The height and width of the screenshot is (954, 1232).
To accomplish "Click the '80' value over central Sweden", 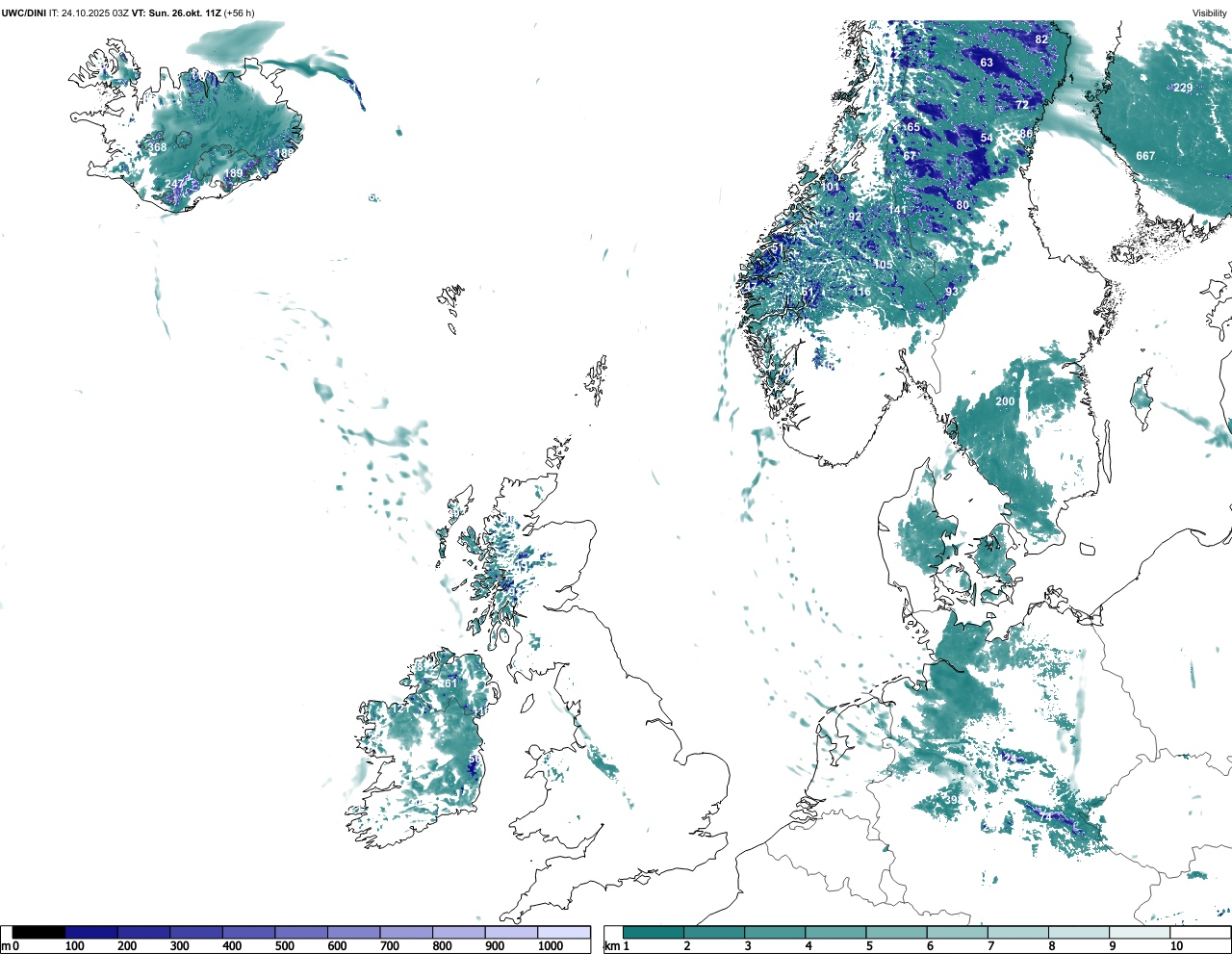I will coord(962,205).
